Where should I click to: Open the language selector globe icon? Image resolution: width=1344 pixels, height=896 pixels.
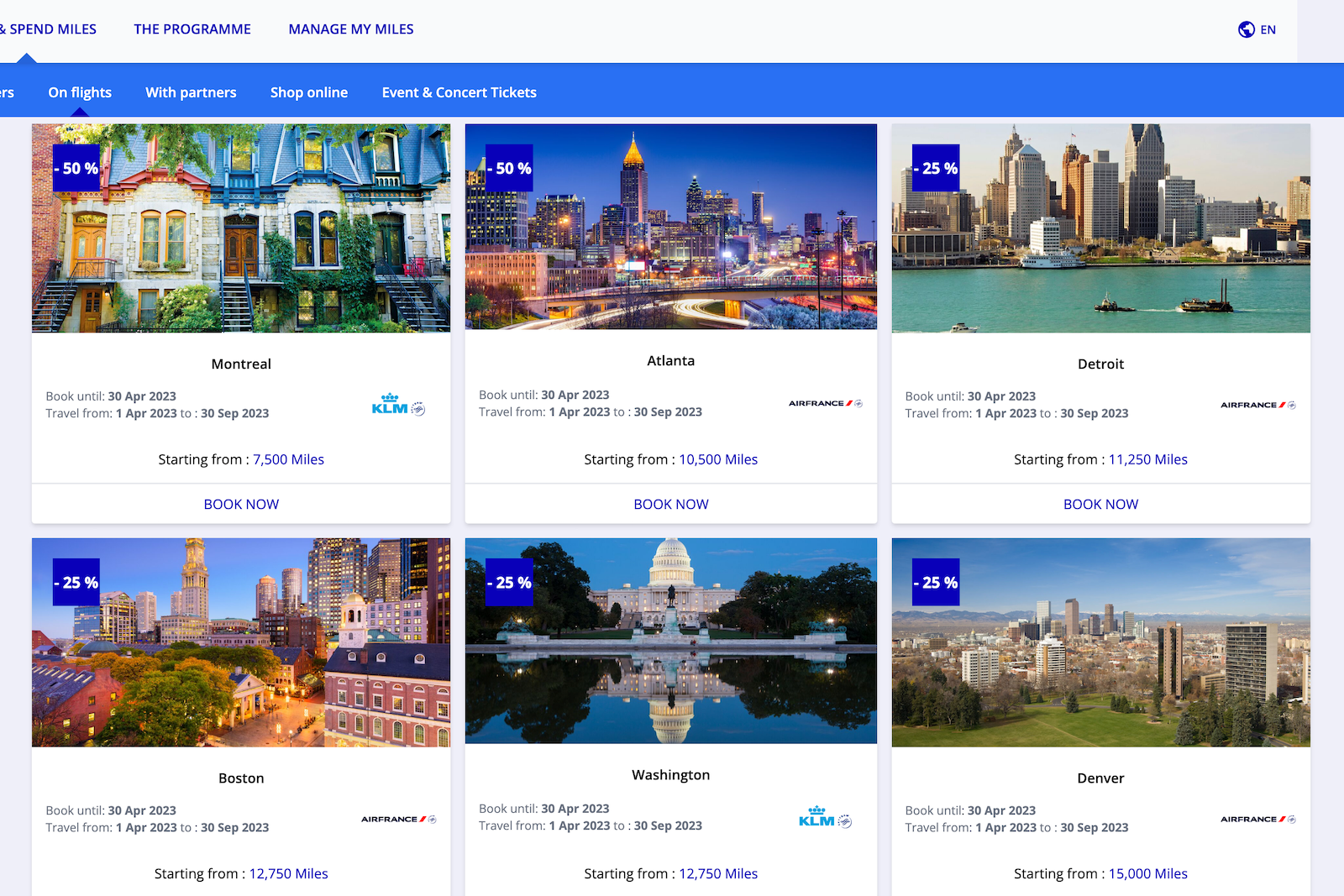pos(1245,29)
